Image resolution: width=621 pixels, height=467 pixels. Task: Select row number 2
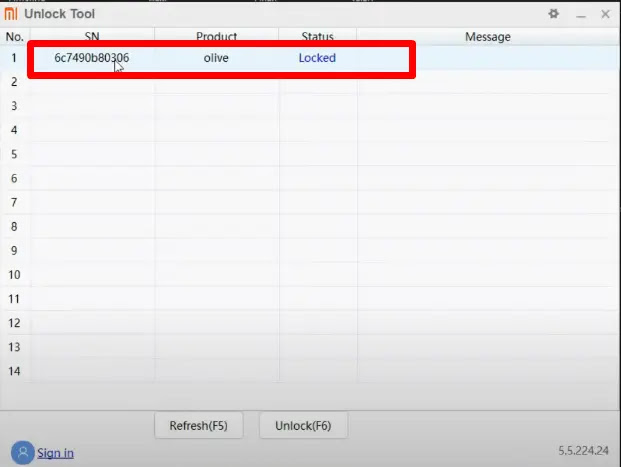click(14, 82)
